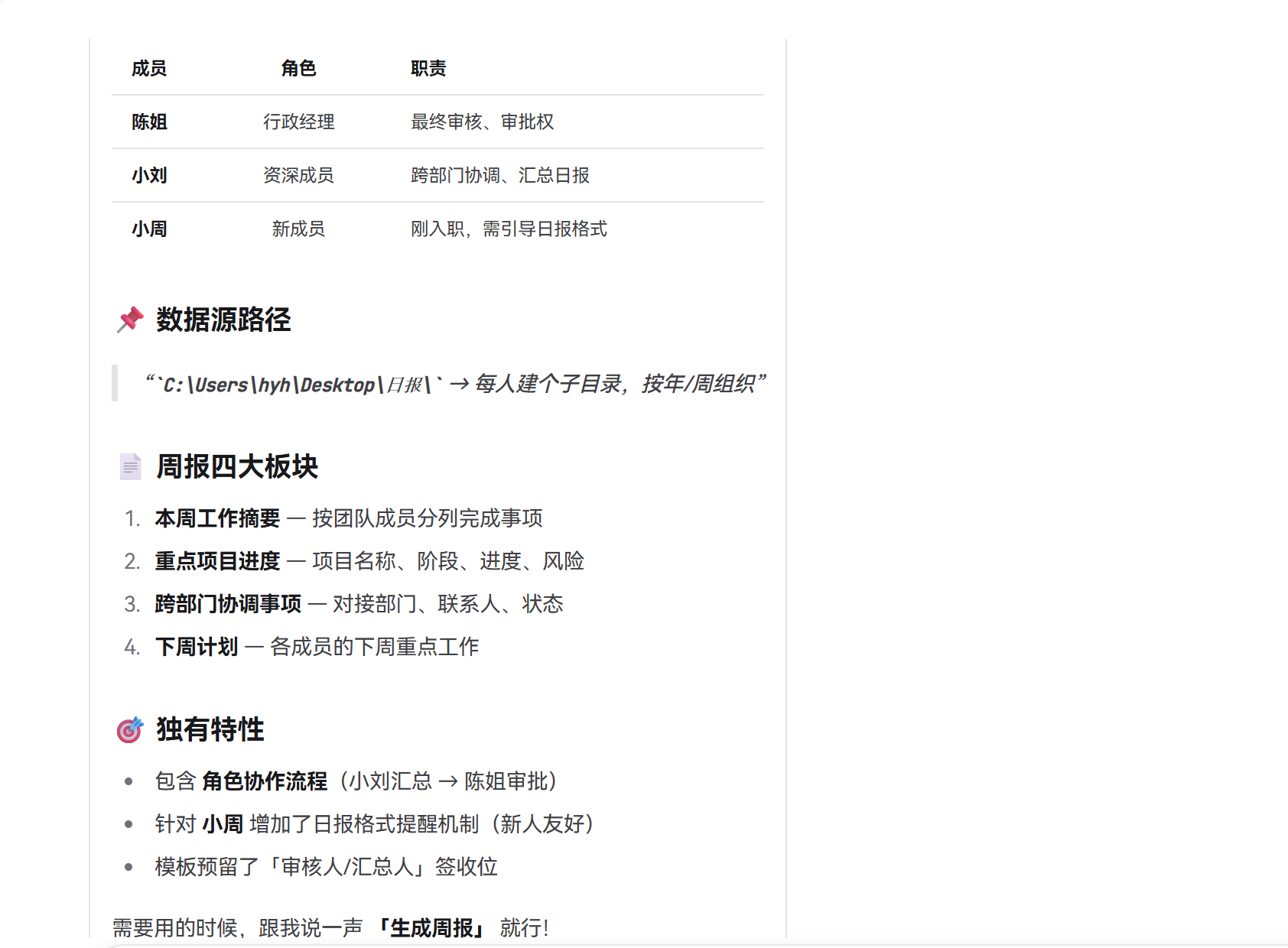Click the 跨部门协调、汇总日报 cell
This screenshot has width=1288, height=948.
click(x=500, y=176)
